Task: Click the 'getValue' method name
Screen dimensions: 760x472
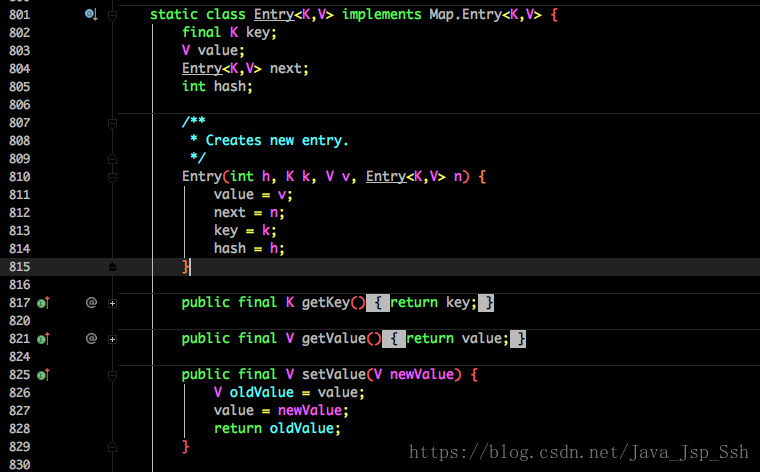Action: pos(333,338)
